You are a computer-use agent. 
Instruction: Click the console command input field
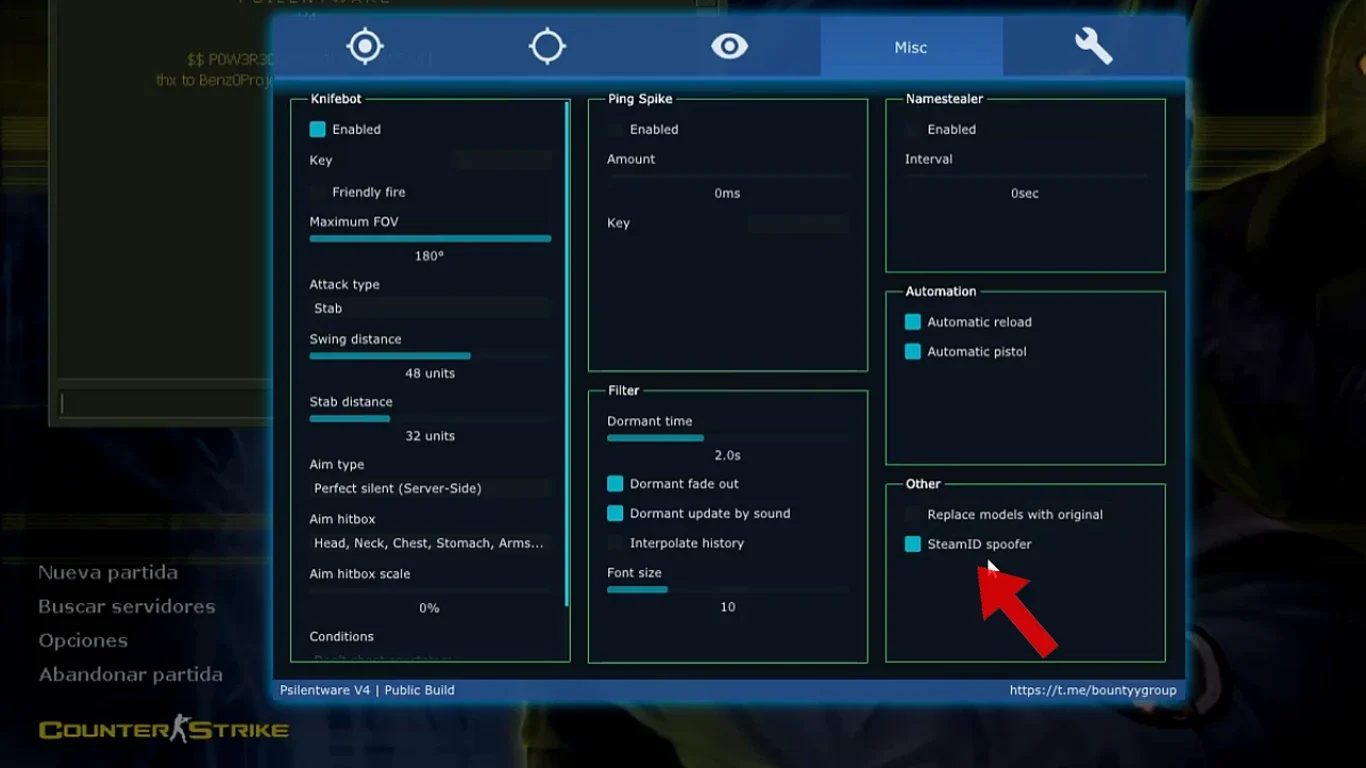[x=163, y=404]
